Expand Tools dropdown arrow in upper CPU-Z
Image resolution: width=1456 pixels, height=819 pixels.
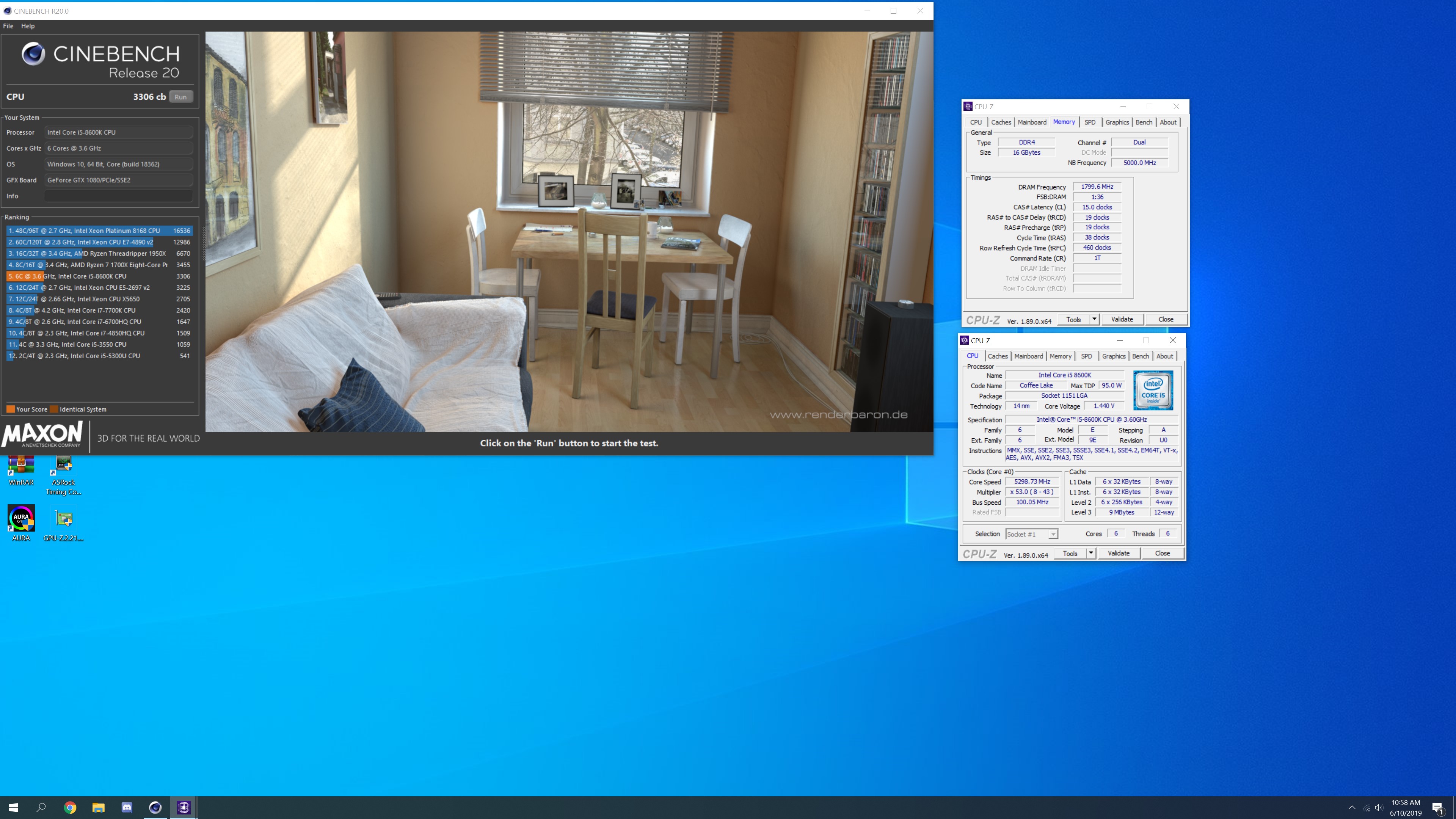pyautogui.click(x=1094, y=319)
